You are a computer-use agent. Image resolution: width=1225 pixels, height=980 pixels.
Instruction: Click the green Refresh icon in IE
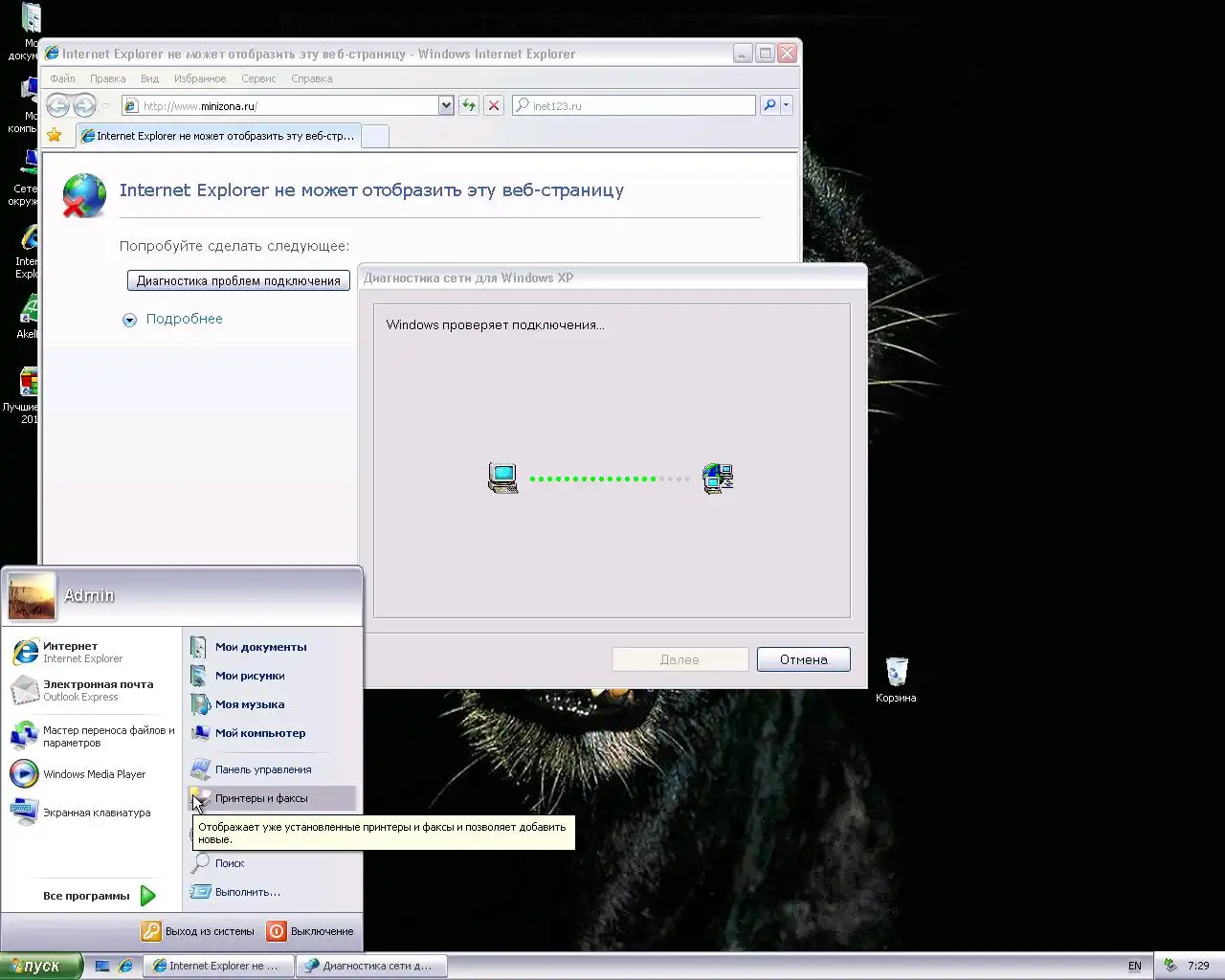point(468,105)
